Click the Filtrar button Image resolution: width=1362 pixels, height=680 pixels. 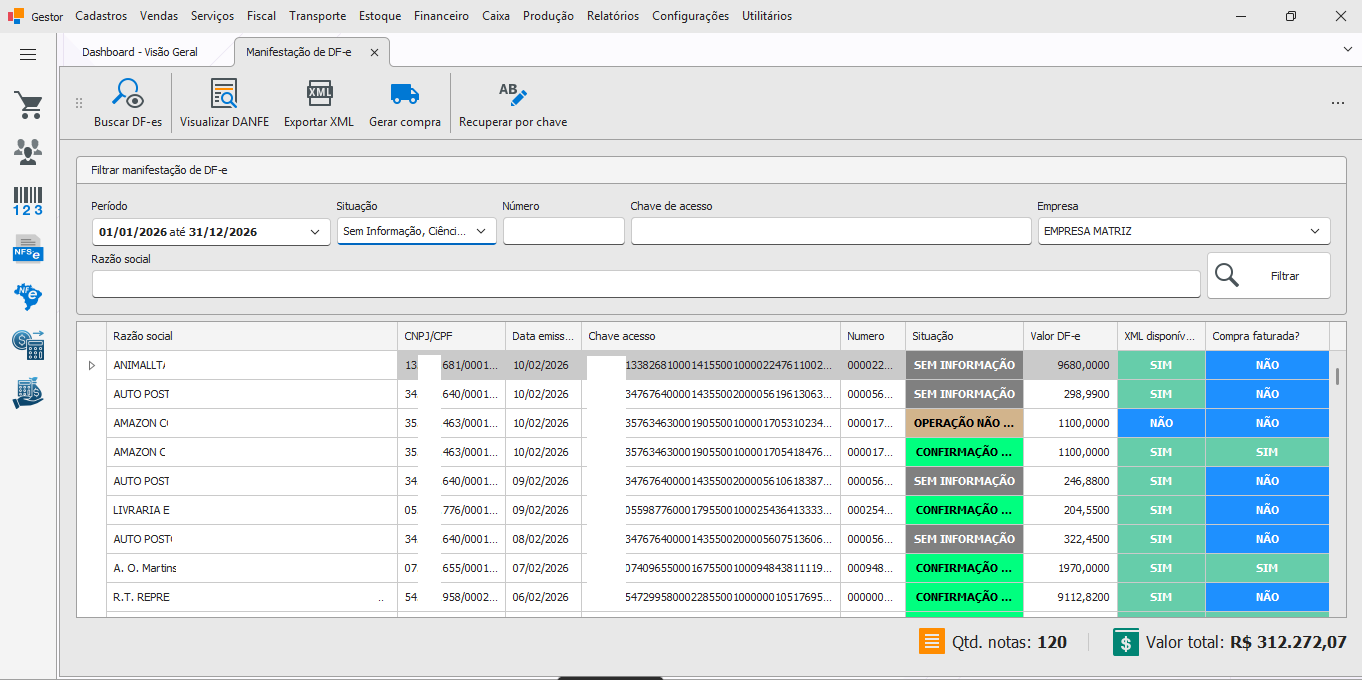click(x=1268, y=275)
